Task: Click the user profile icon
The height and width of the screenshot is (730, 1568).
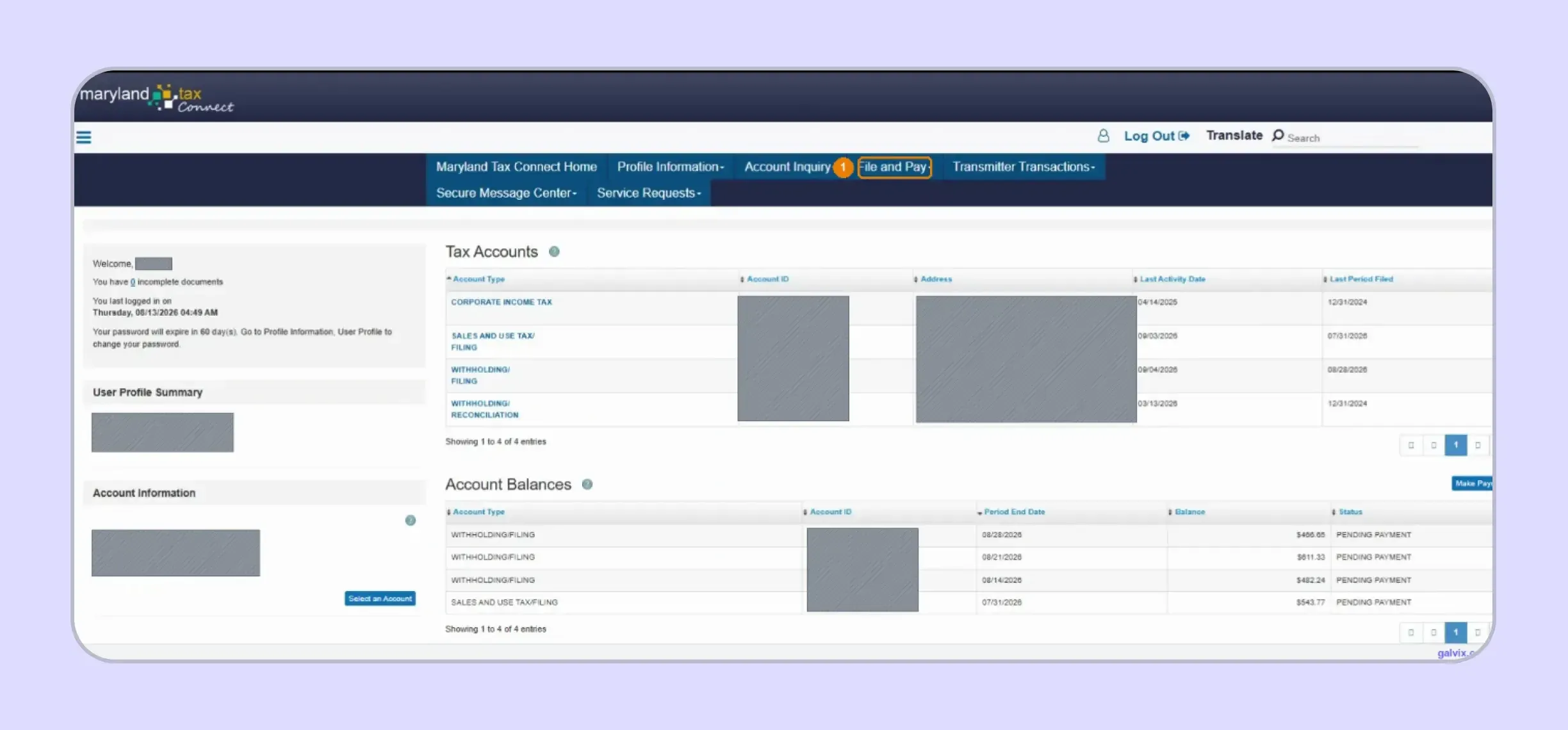Action: point(1103,136)
